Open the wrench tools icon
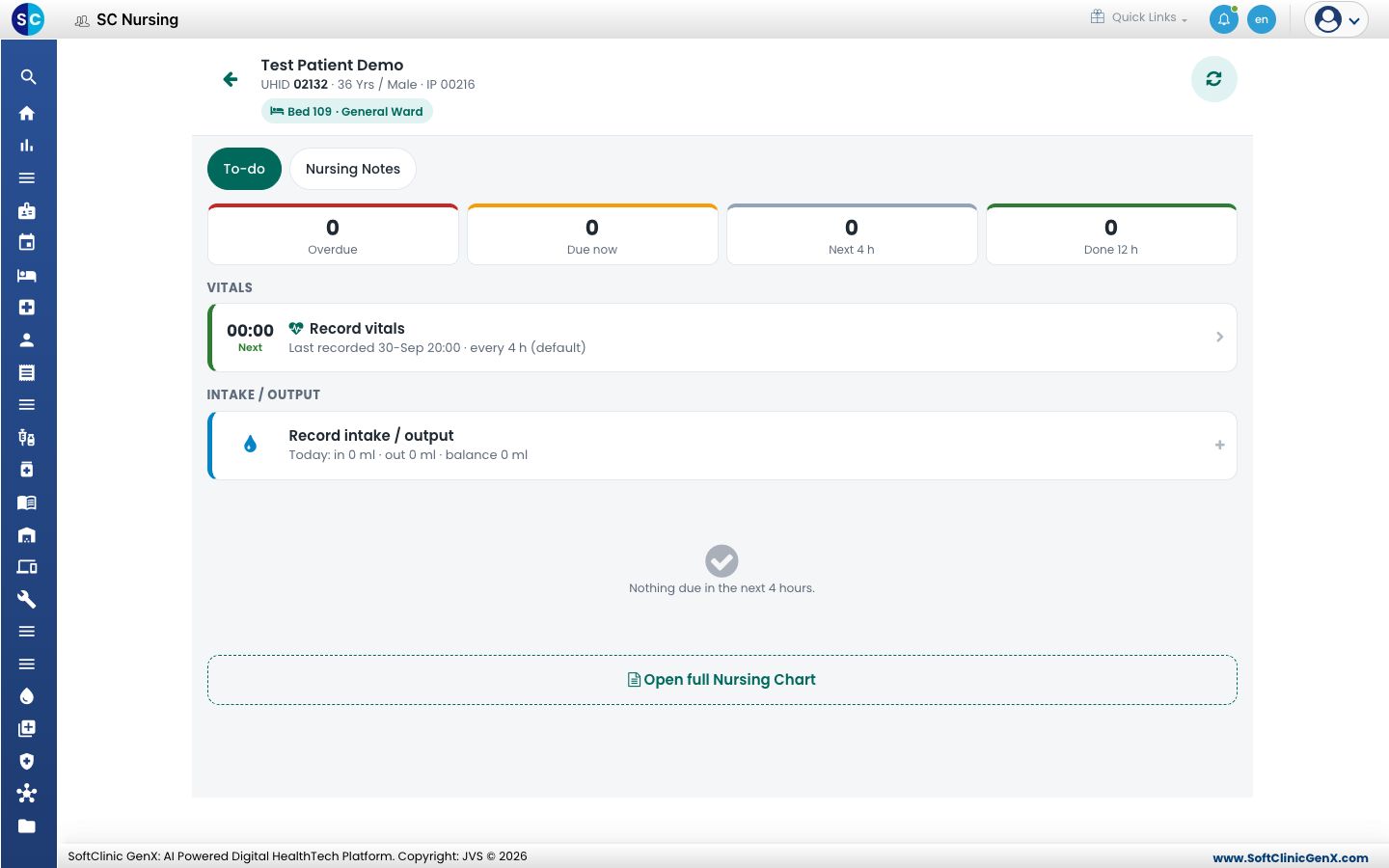The width and height of the screenshot is (1389, 868). tap(27, 599)
